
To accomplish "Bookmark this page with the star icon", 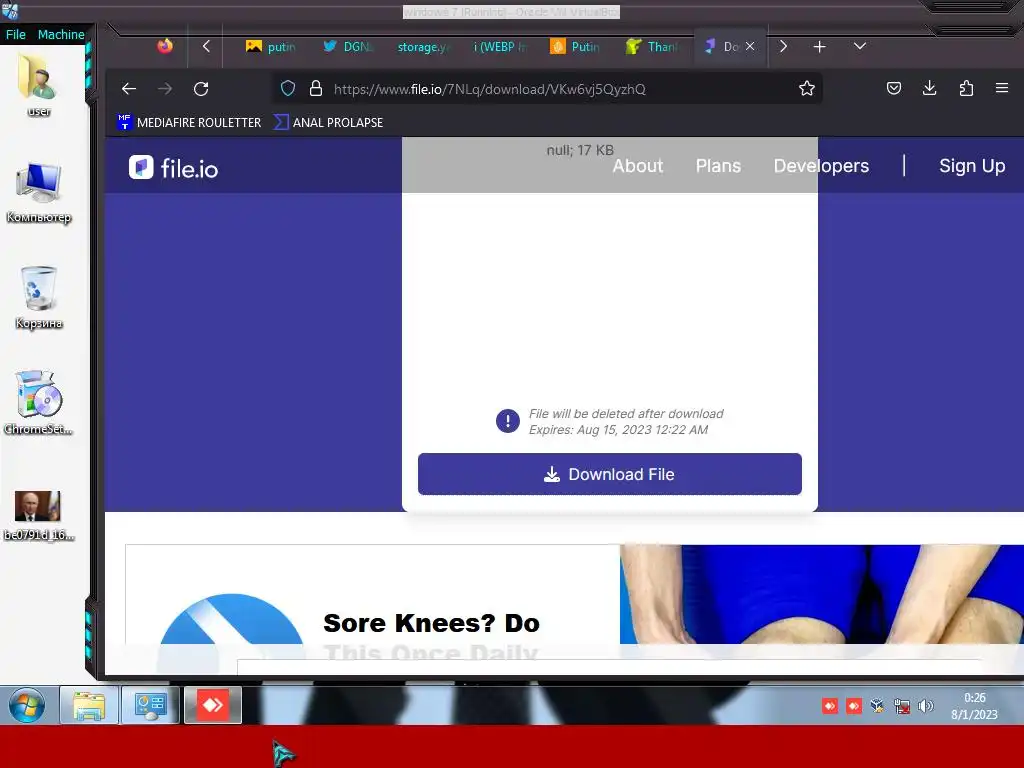I will [807, 89].
